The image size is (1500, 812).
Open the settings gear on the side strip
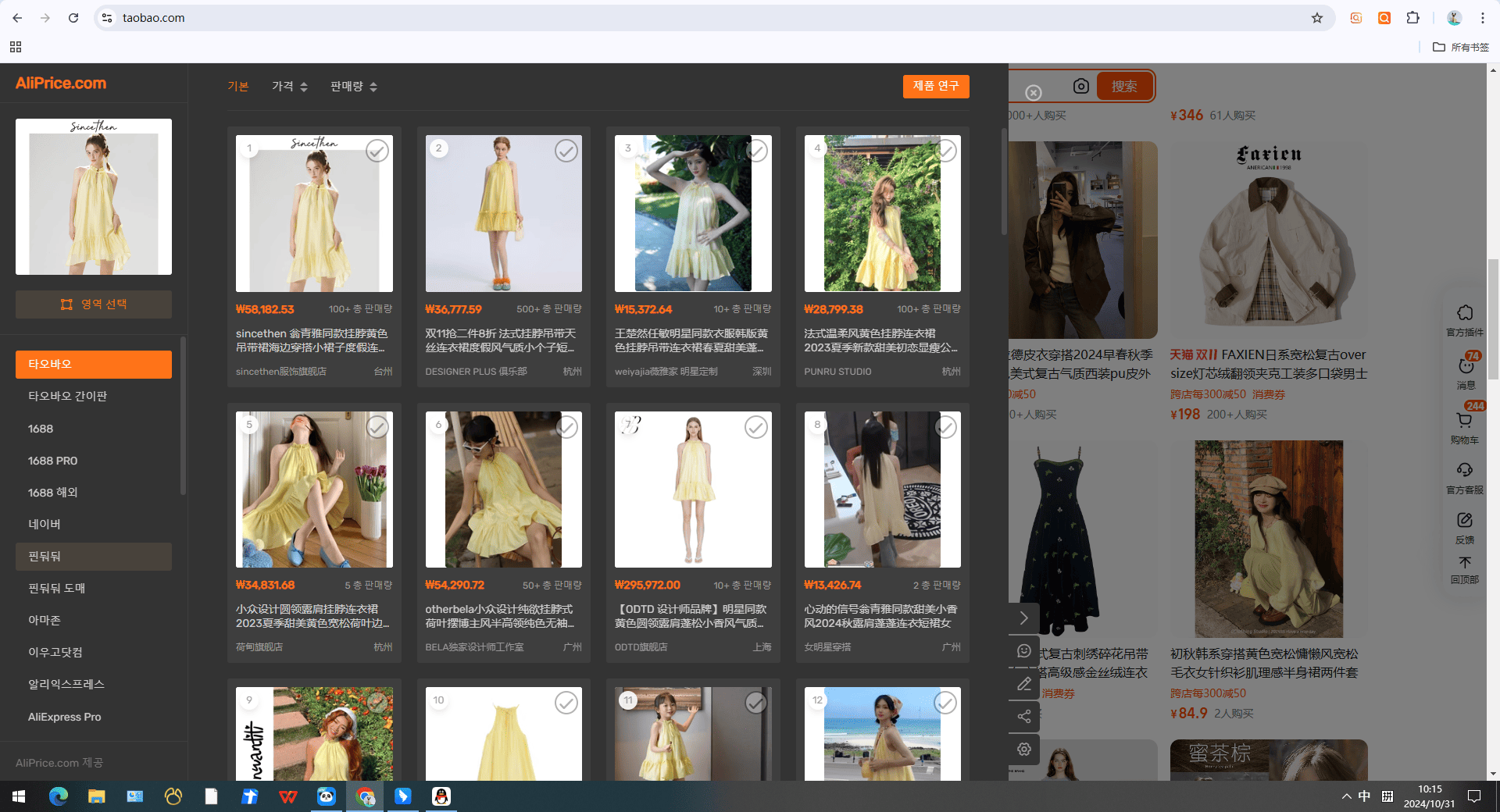(1024, 750)
